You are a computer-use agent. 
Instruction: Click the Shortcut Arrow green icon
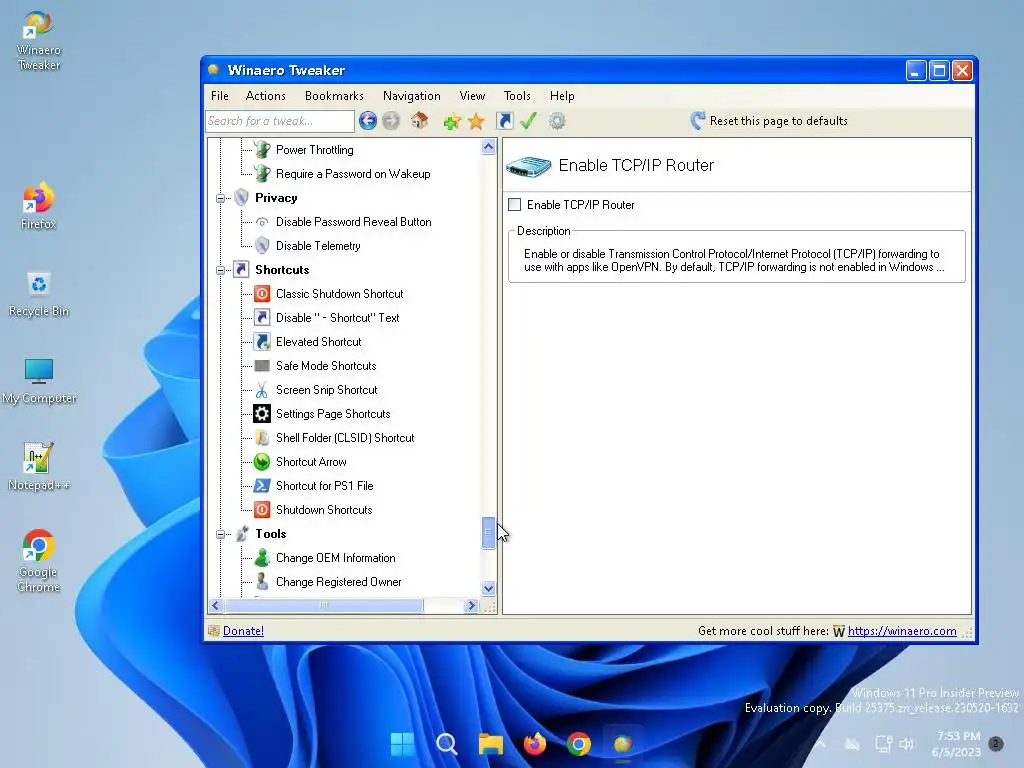point(262,462)
